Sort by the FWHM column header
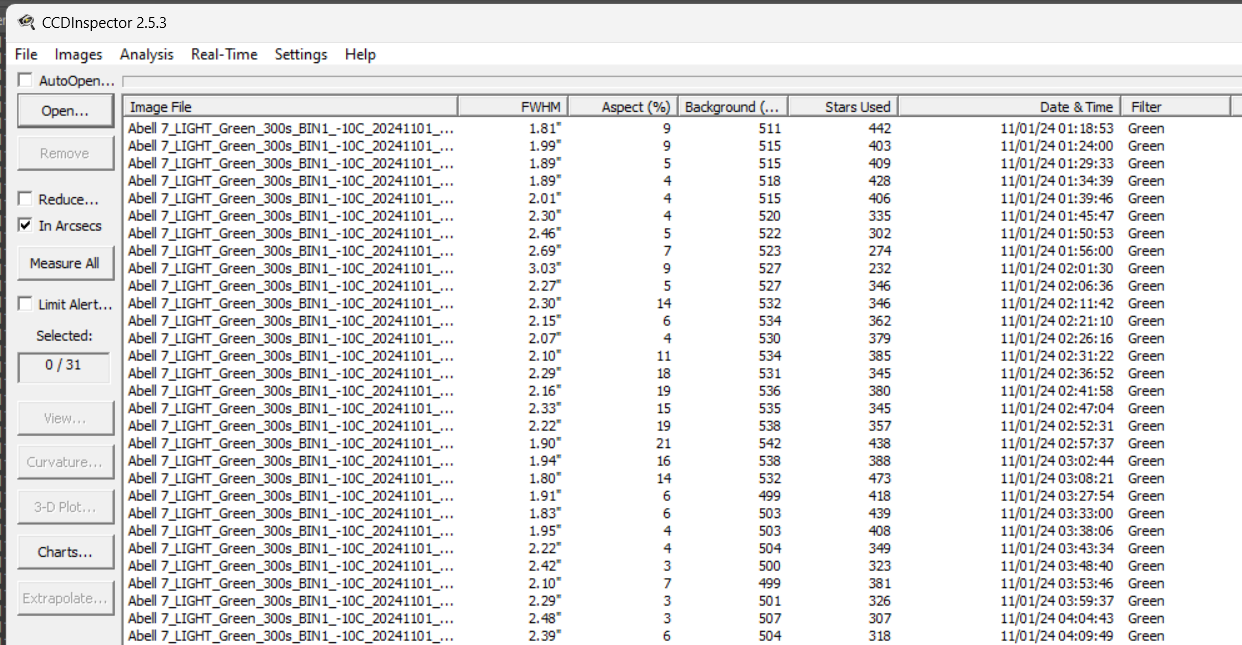Viewport: 1242px width, 645px height. [x=513, y=106]
